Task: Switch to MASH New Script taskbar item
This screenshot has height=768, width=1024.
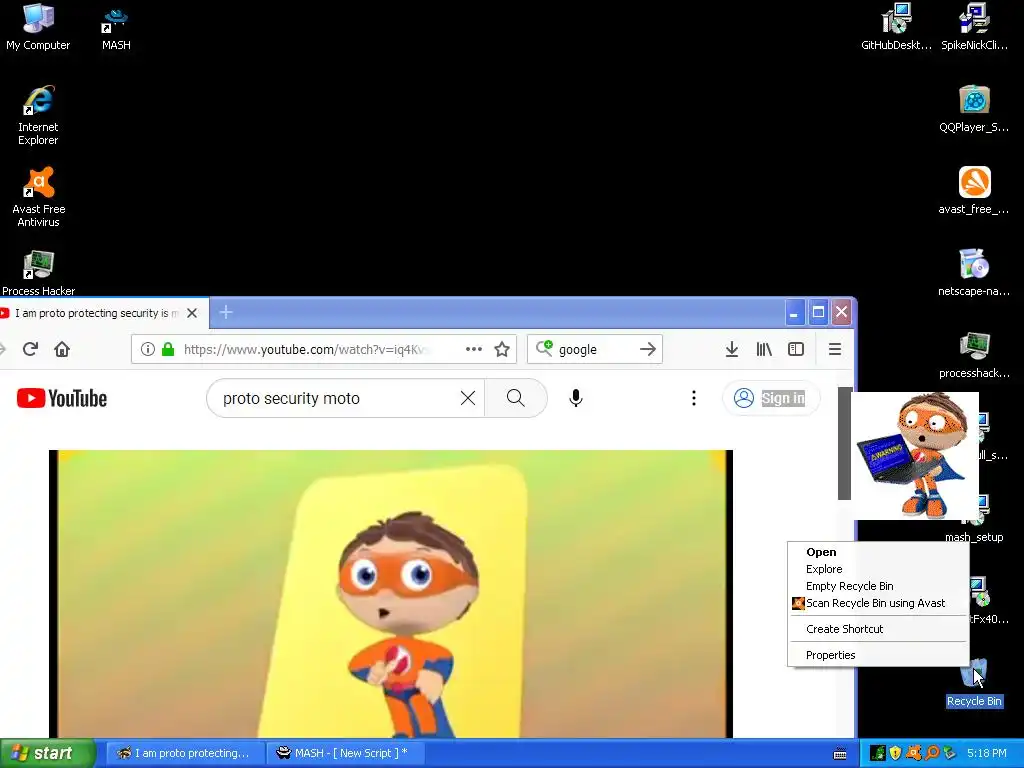Action: (345, 753)
